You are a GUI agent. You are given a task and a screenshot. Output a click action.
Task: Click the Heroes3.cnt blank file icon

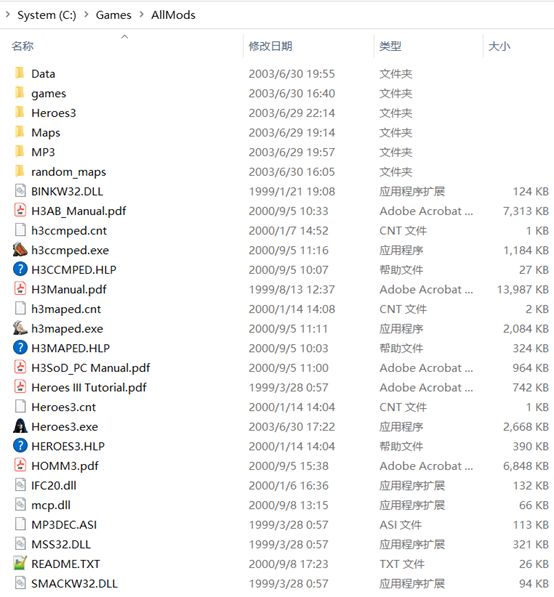point(20,407)
